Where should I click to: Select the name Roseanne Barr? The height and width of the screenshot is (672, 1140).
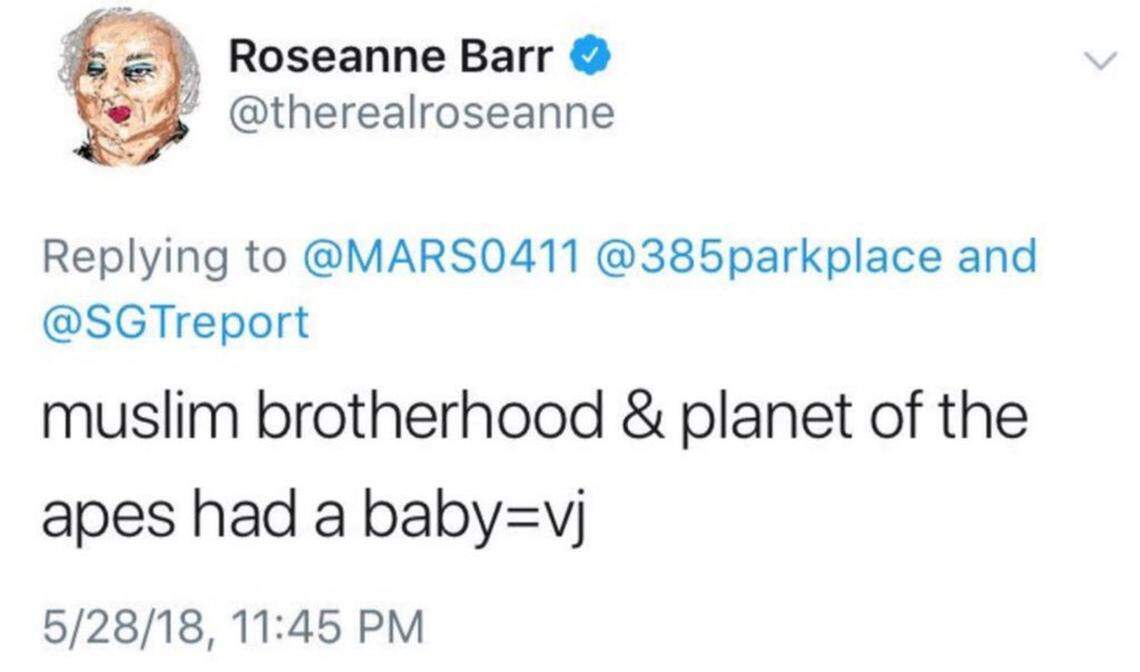pyautogui.click(x=390, y=57)
